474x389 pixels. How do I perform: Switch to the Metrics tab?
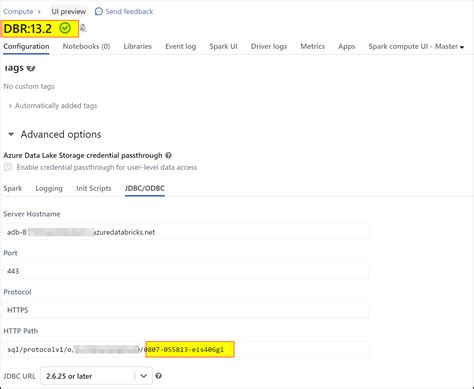[x=312, y=46]
